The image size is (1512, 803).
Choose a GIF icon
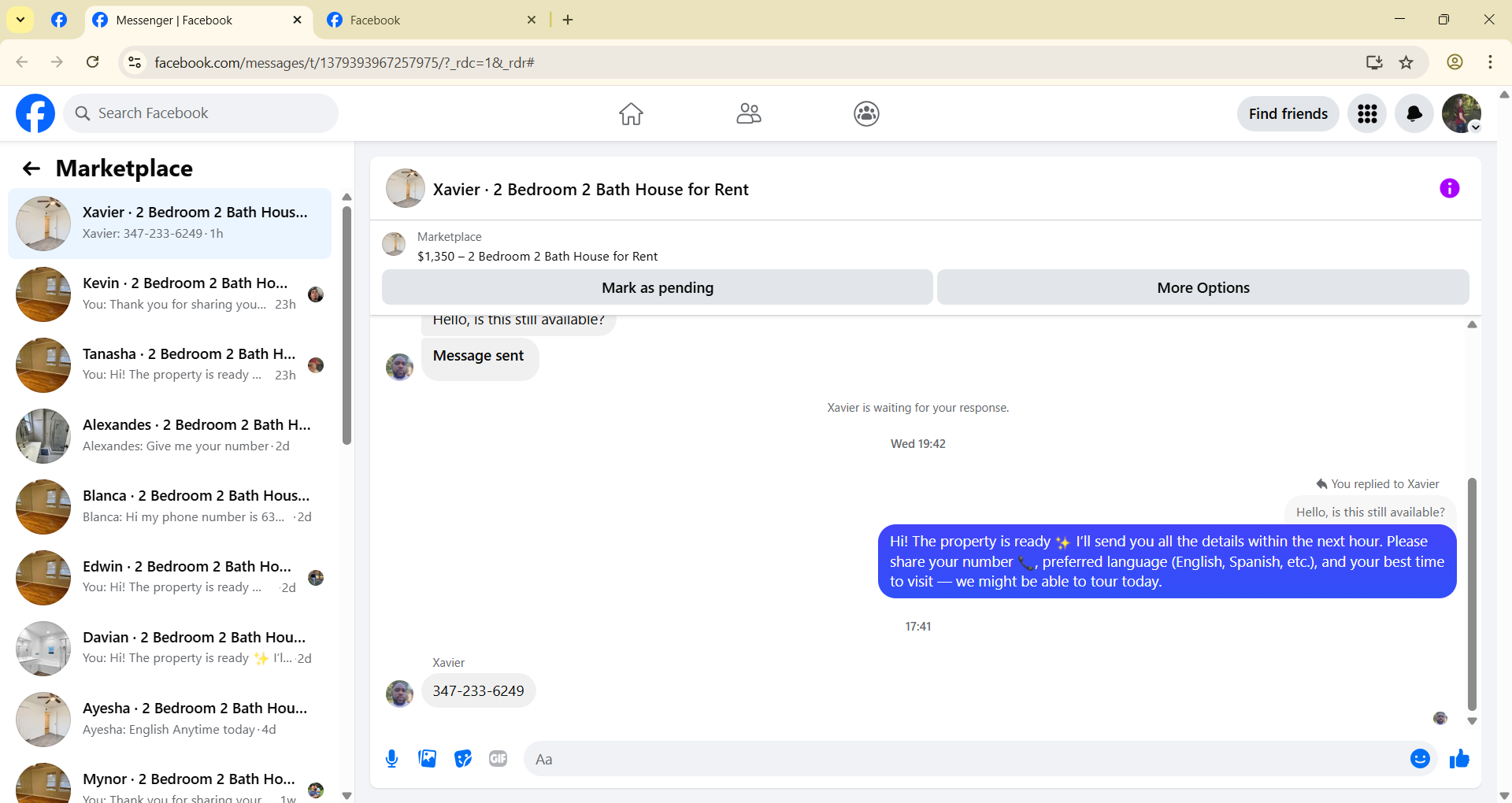[x=498, y=759]
